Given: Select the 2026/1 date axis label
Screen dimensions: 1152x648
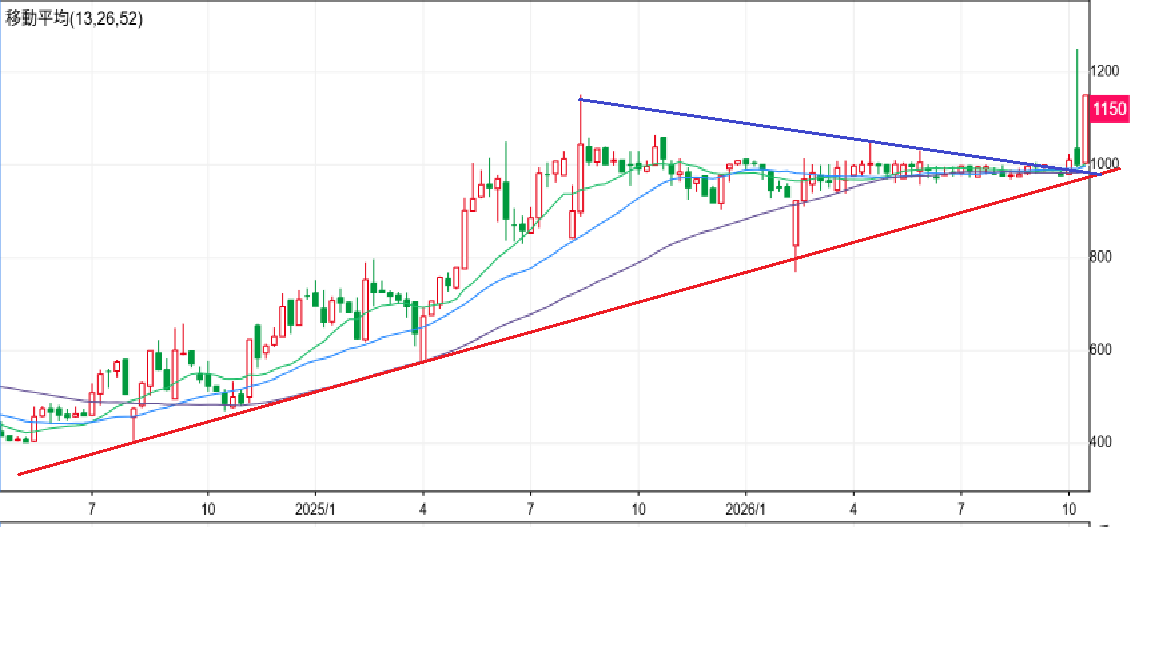Looking at the screenshot, I should click(x=746, y=509).
